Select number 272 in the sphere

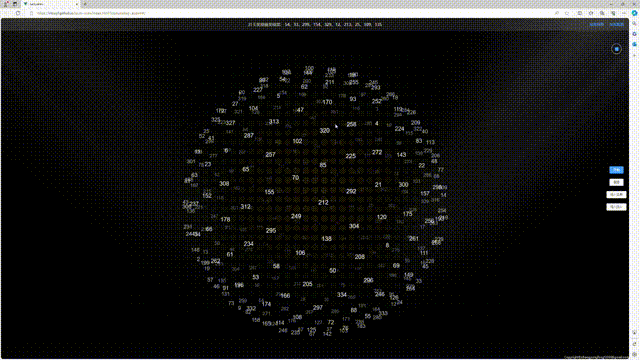377,152
